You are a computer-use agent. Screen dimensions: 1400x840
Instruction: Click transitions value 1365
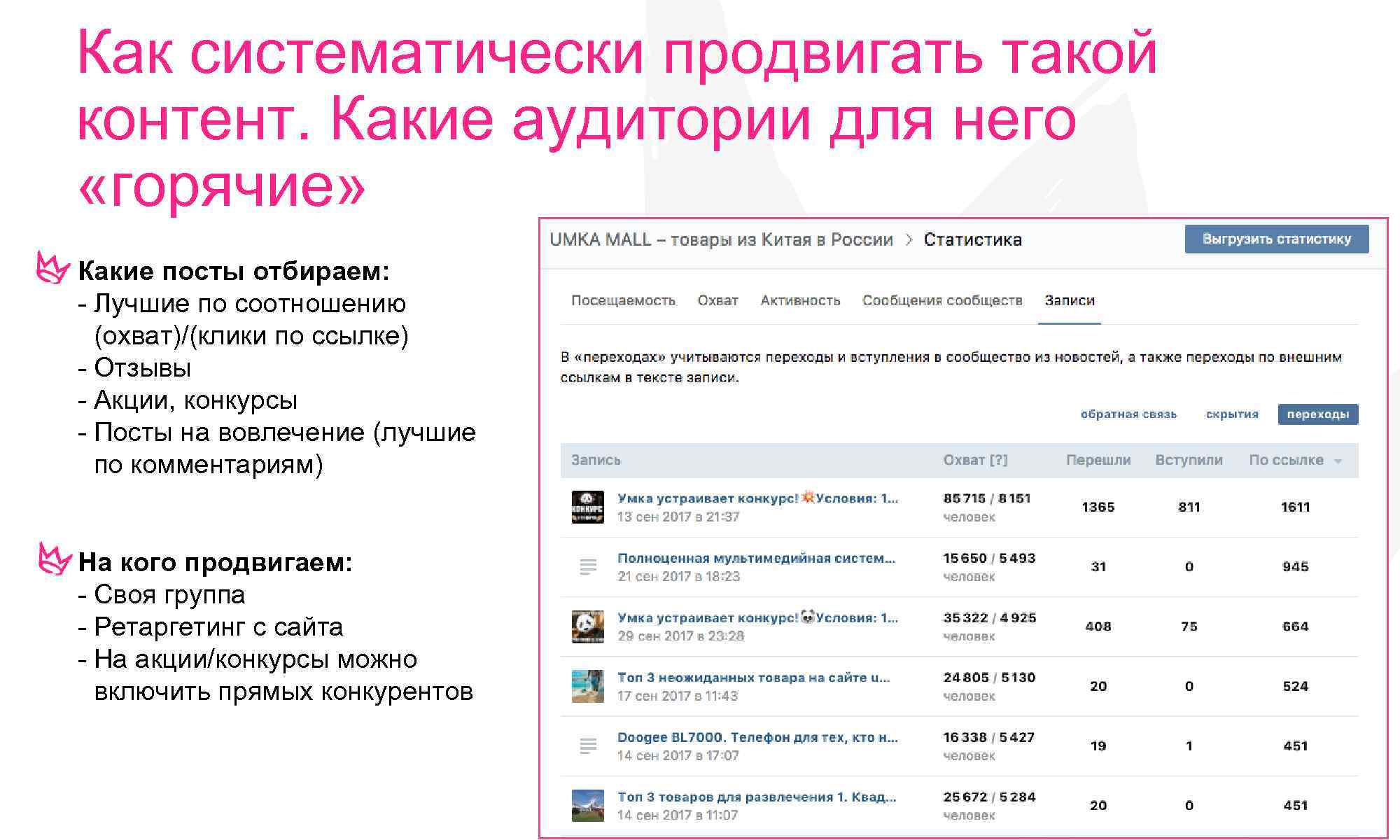tap(1098, 507)
